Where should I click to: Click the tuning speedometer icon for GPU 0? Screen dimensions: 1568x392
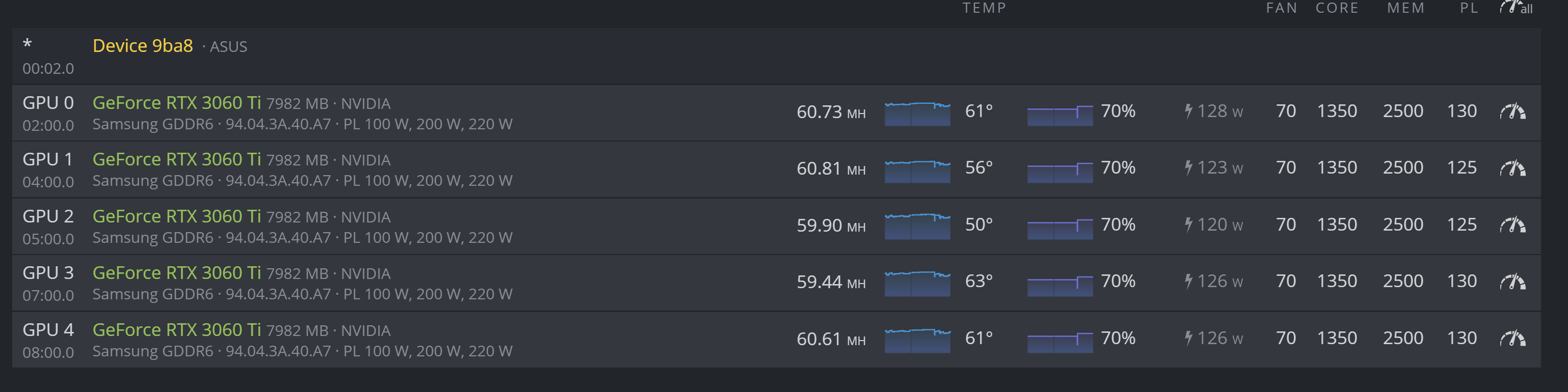[x=1512, y=112]
